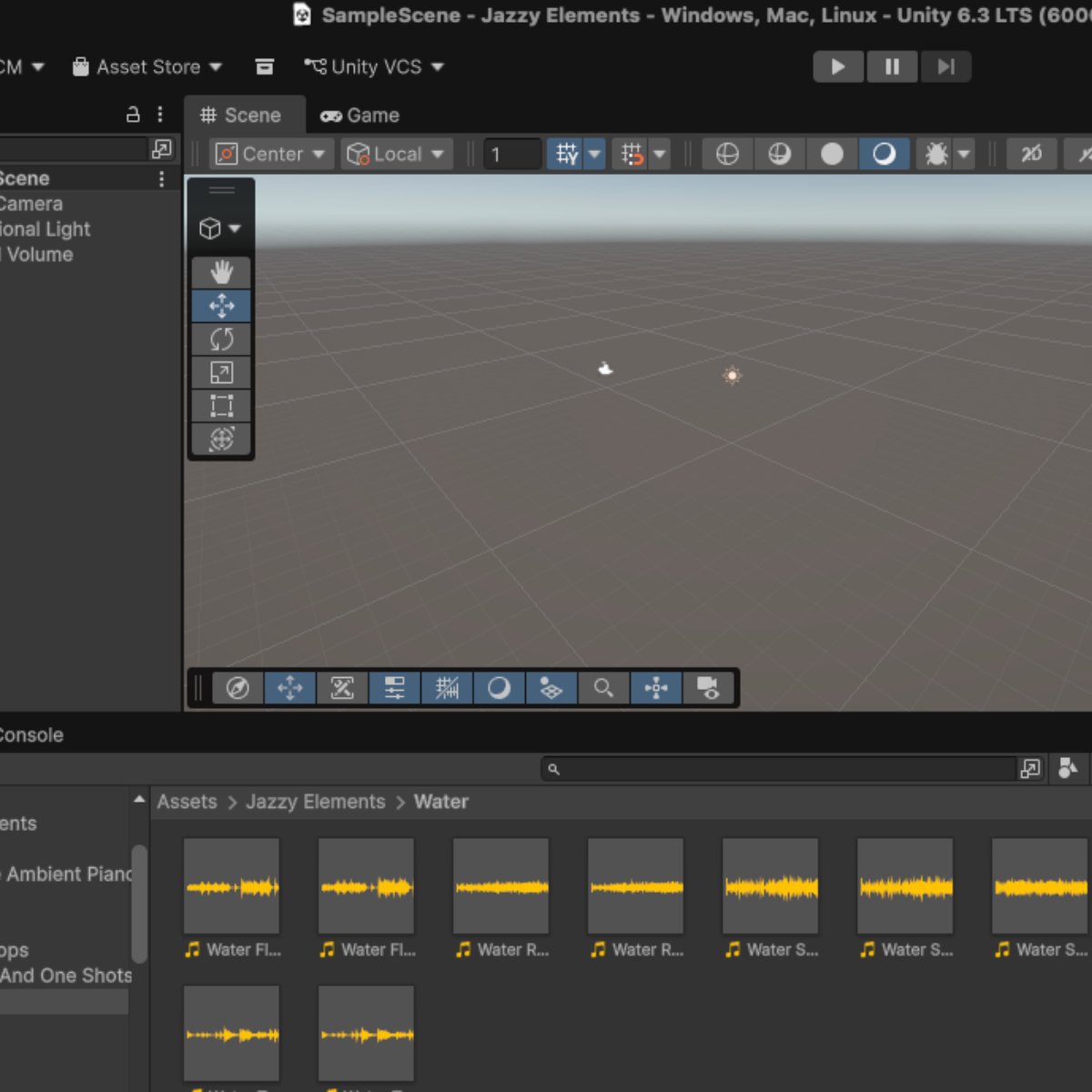The image size is (1092, 1092).
Task: Toggle the arrows-around-square icon in bottom bar
Action: tap(656, 688)
